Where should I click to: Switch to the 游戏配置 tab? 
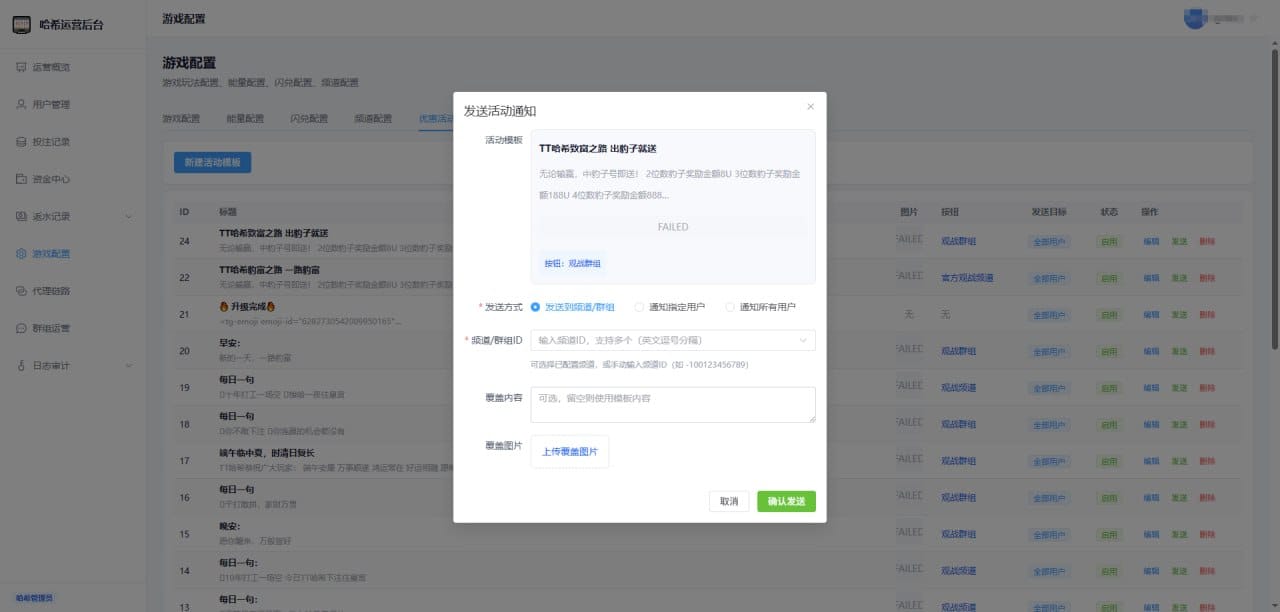[x=181, y=118]
